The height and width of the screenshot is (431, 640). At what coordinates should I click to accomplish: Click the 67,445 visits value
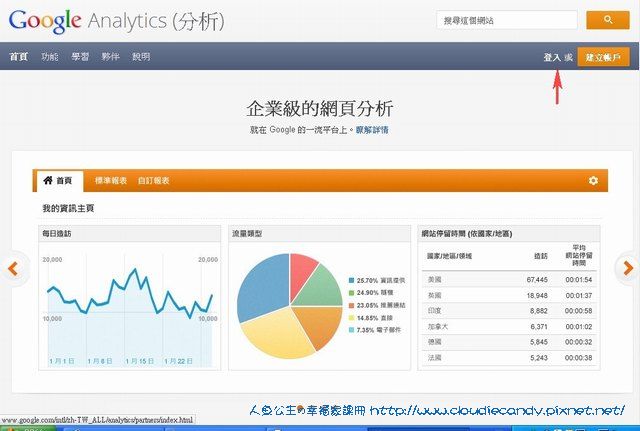pos(537,280)
